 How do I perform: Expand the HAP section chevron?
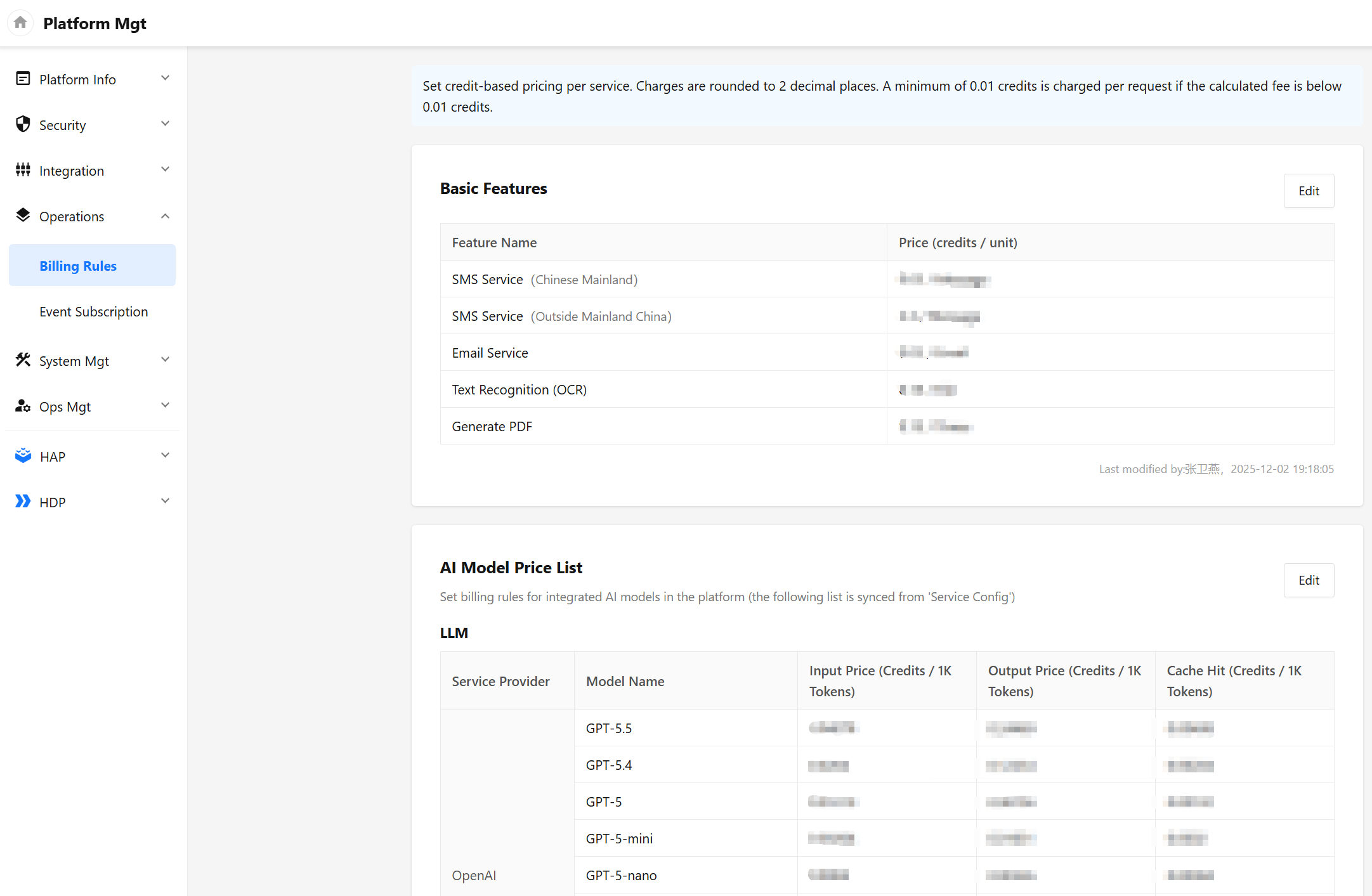coord(166,455)
